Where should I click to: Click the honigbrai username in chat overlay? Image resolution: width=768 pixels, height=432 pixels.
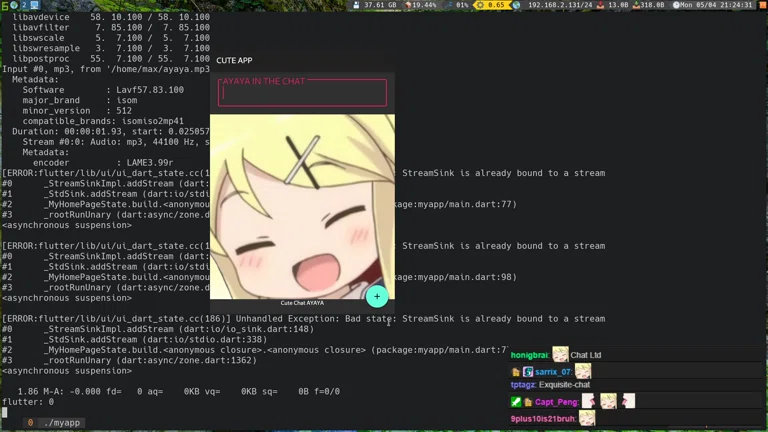click(529, 355)
